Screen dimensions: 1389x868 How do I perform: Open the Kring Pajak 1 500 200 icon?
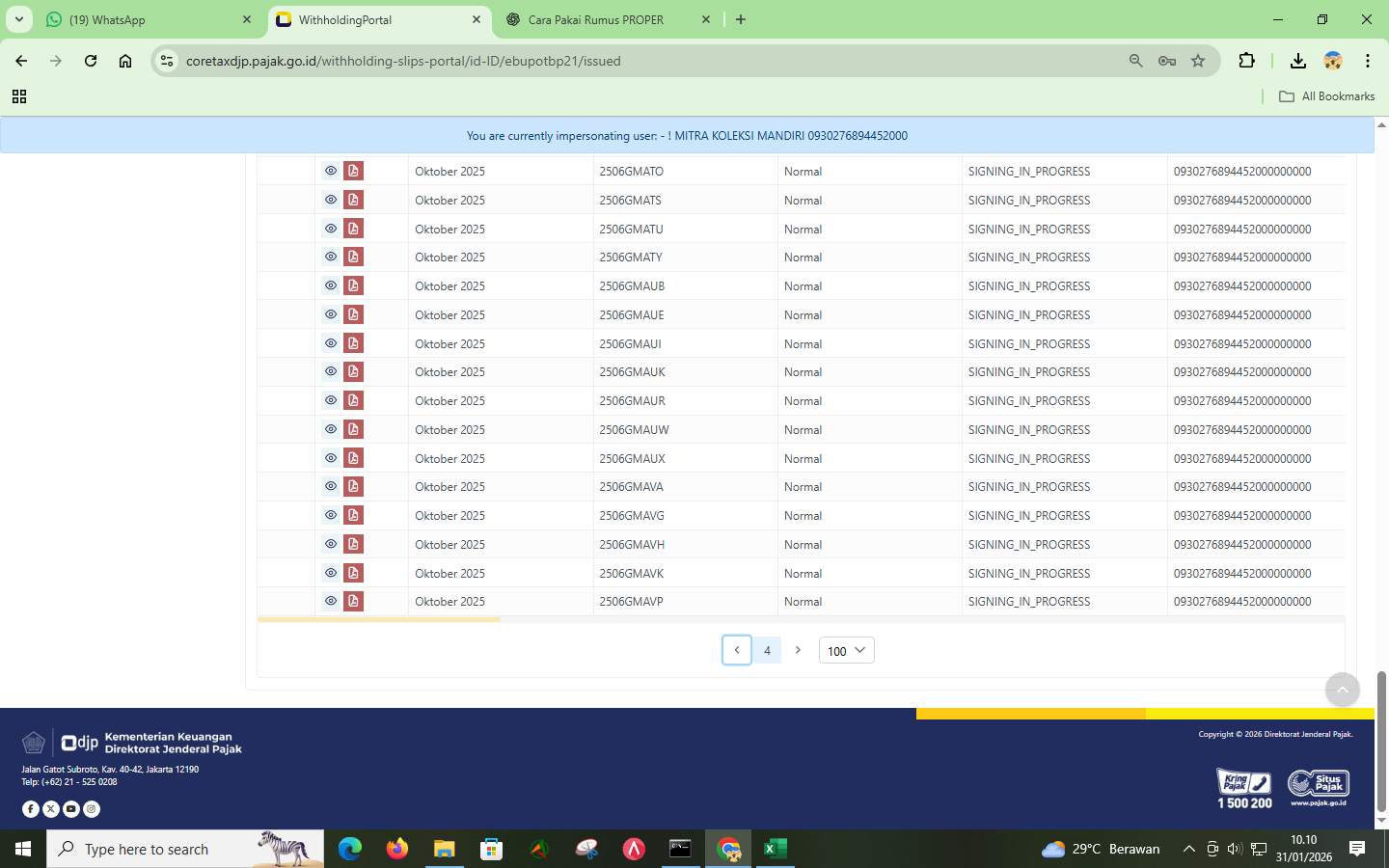1242,786
